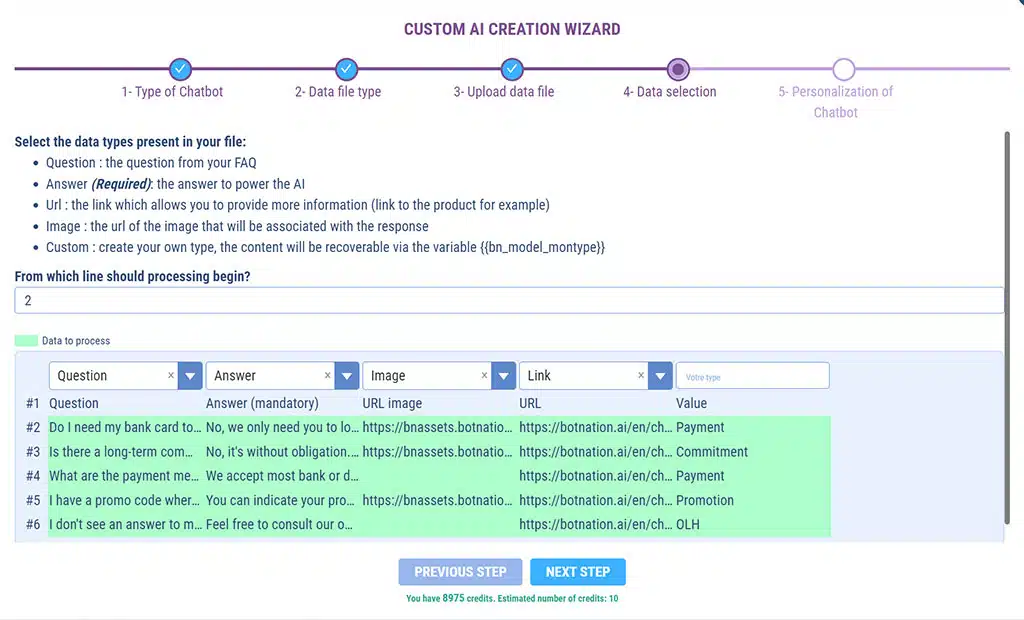Click the checkmark circle for Upload data file step
Viewport: 1024px width, 620px height.
click(512, 69)
